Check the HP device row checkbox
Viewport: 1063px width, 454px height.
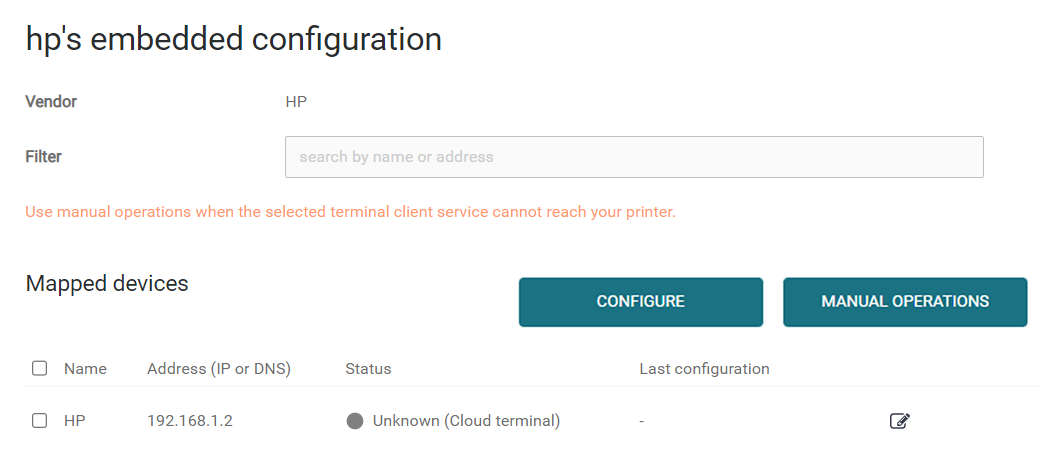40,421
